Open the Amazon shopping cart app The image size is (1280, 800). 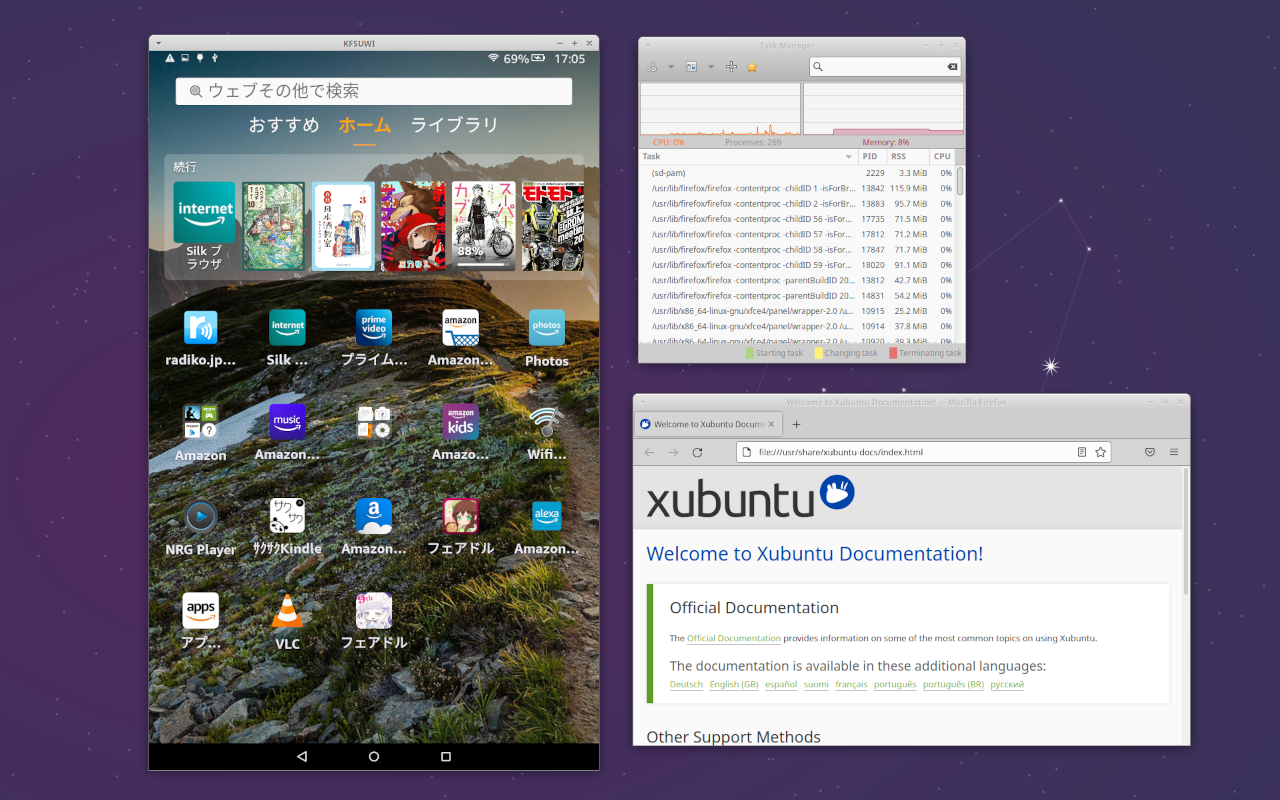pyautogui.click(x=460, y=327)
